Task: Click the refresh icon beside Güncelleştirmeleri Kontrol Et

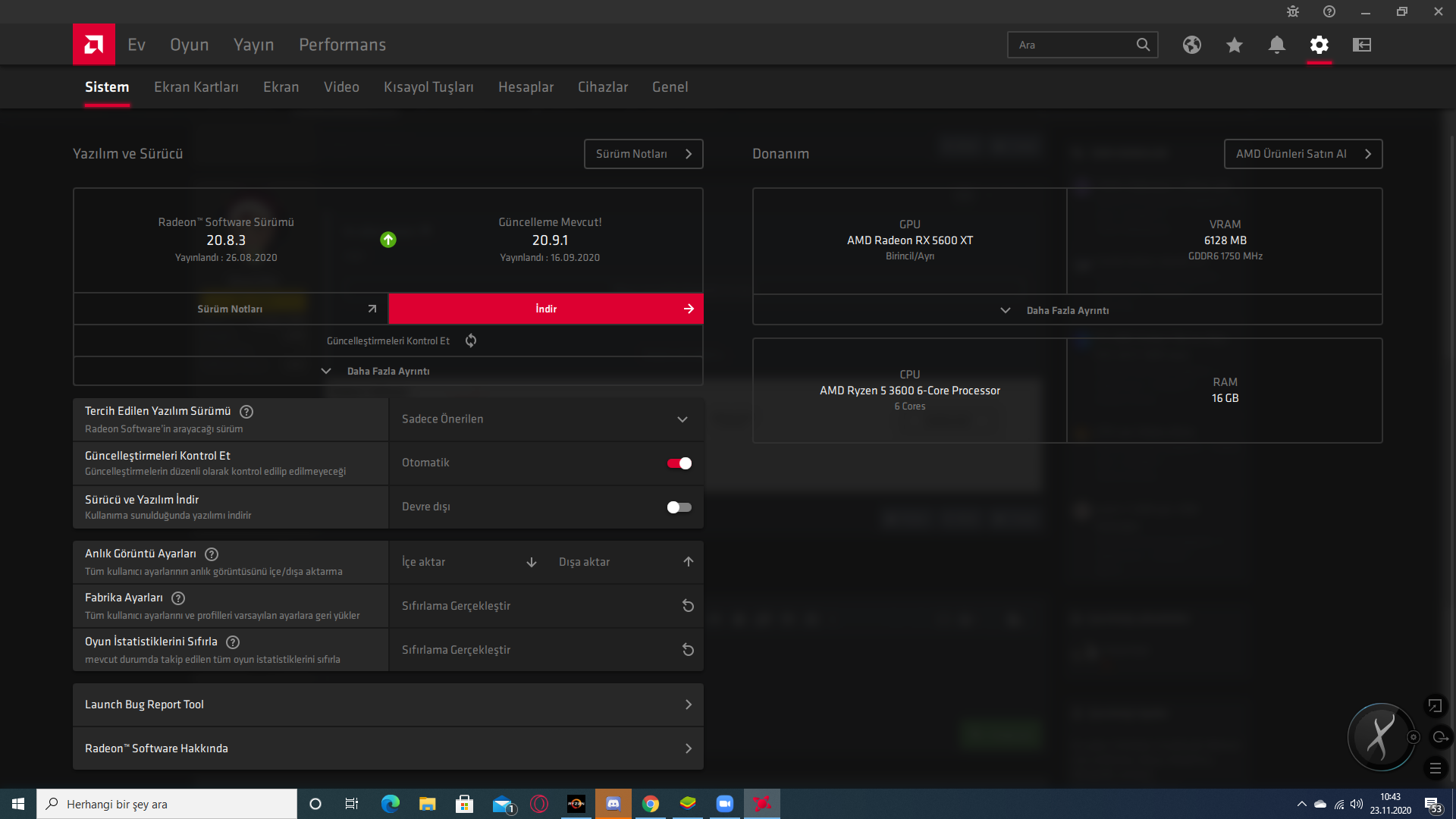Action: 471,340
